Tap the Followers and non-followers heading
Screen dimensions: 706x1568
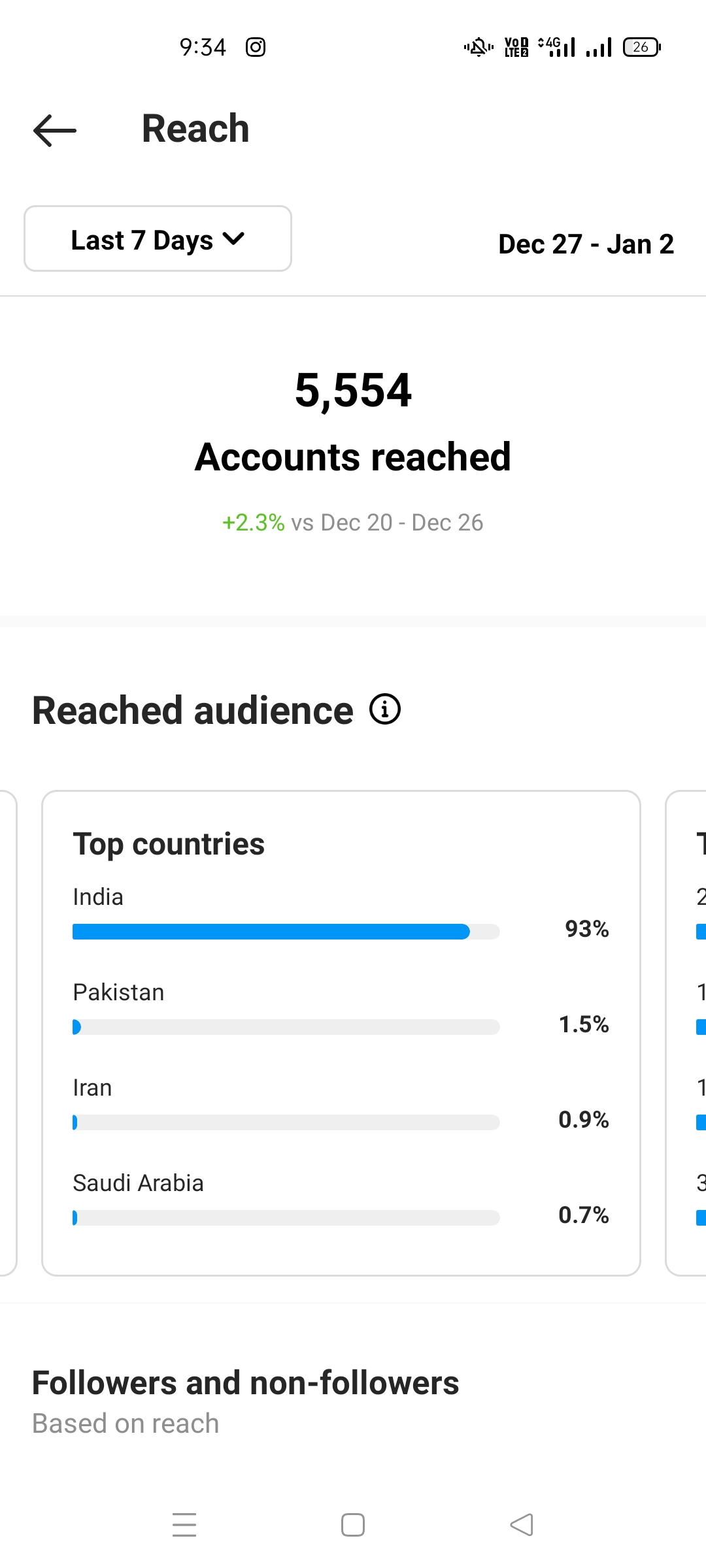pyautogui.click(x=246, y=1383)
